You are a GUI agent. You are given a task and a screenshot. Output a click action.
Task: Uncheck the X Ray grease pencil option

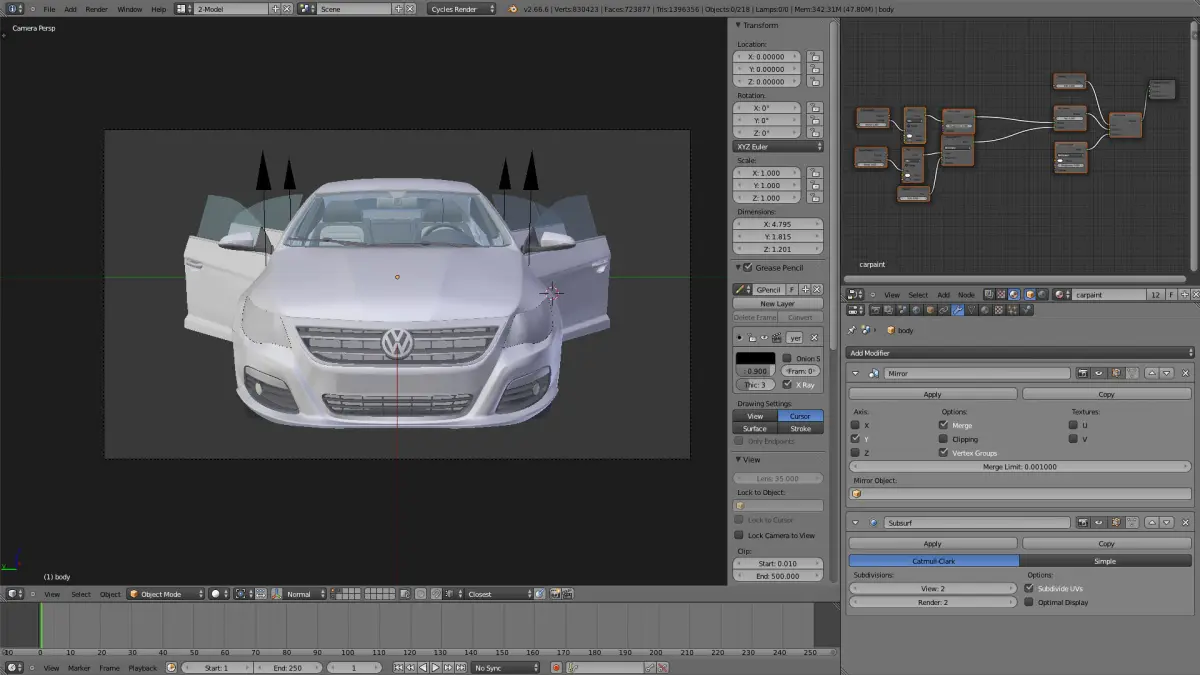click(787, 385)
